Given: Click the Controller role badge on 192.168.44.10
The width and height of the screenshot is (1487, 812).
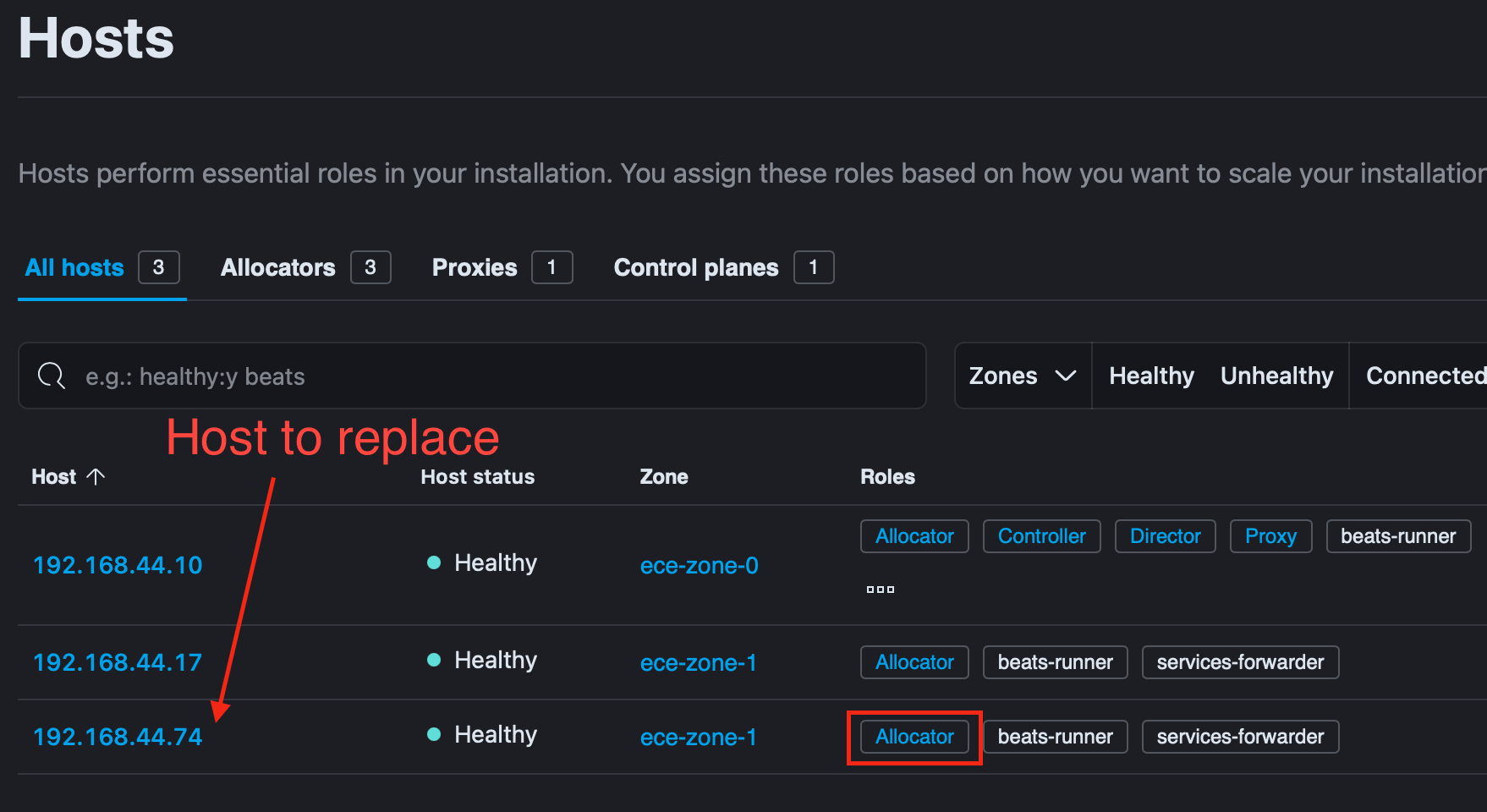Looking at the screenshot, I should point(1041,535).
